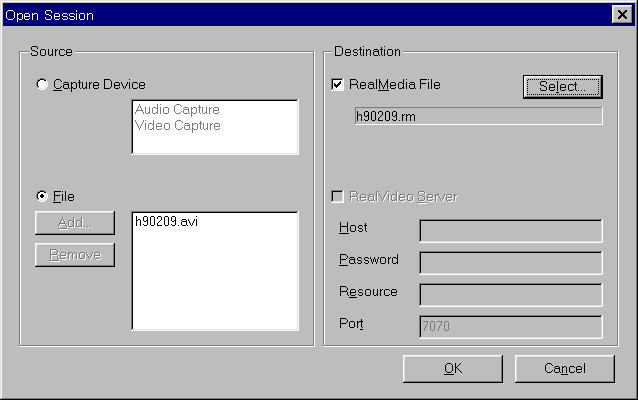Focus the Host input field
Screen dimensions: 638x400
(511, 231)
